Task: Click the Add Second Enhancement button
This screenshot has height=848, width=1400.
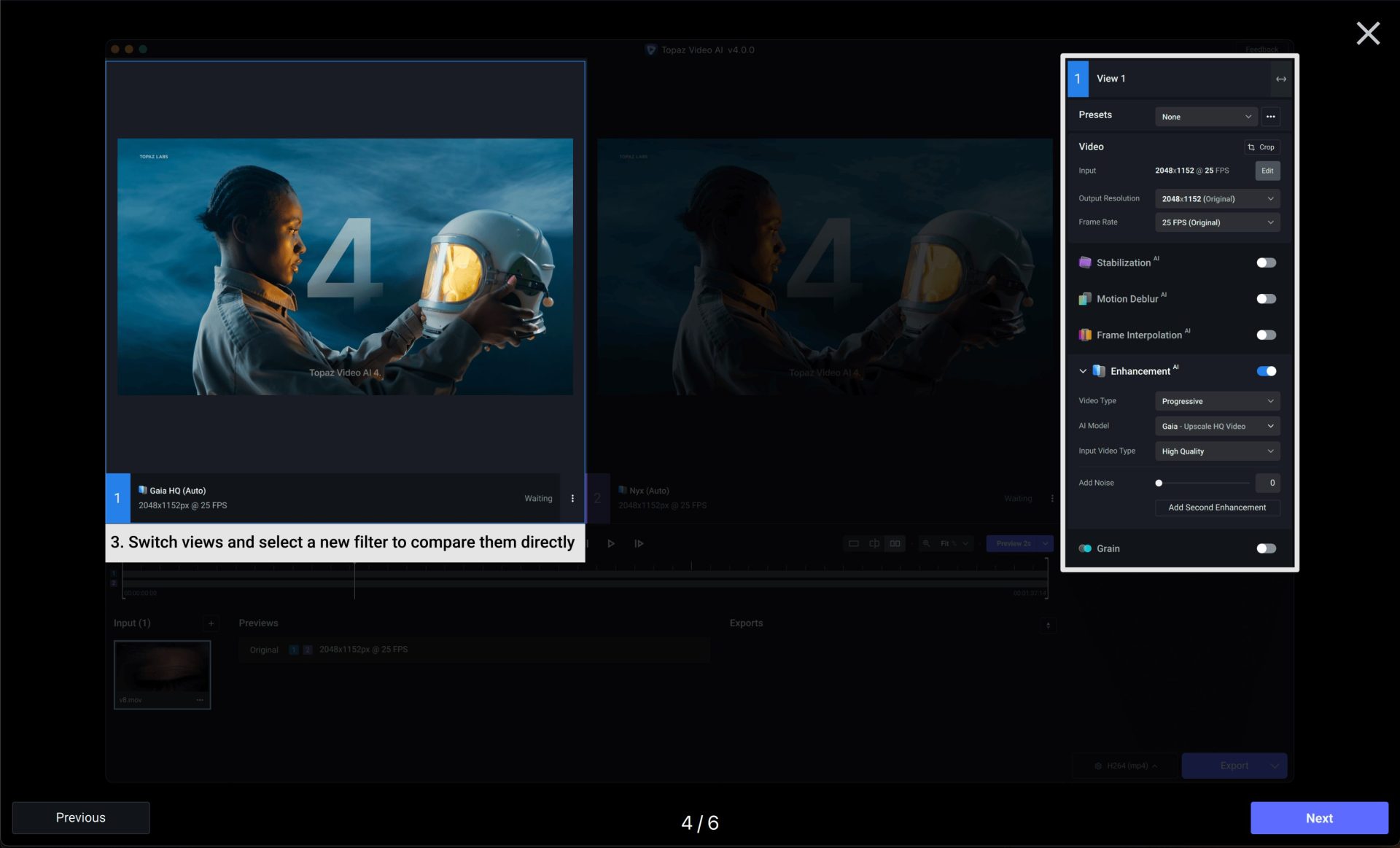Action: pos(1216,507)
